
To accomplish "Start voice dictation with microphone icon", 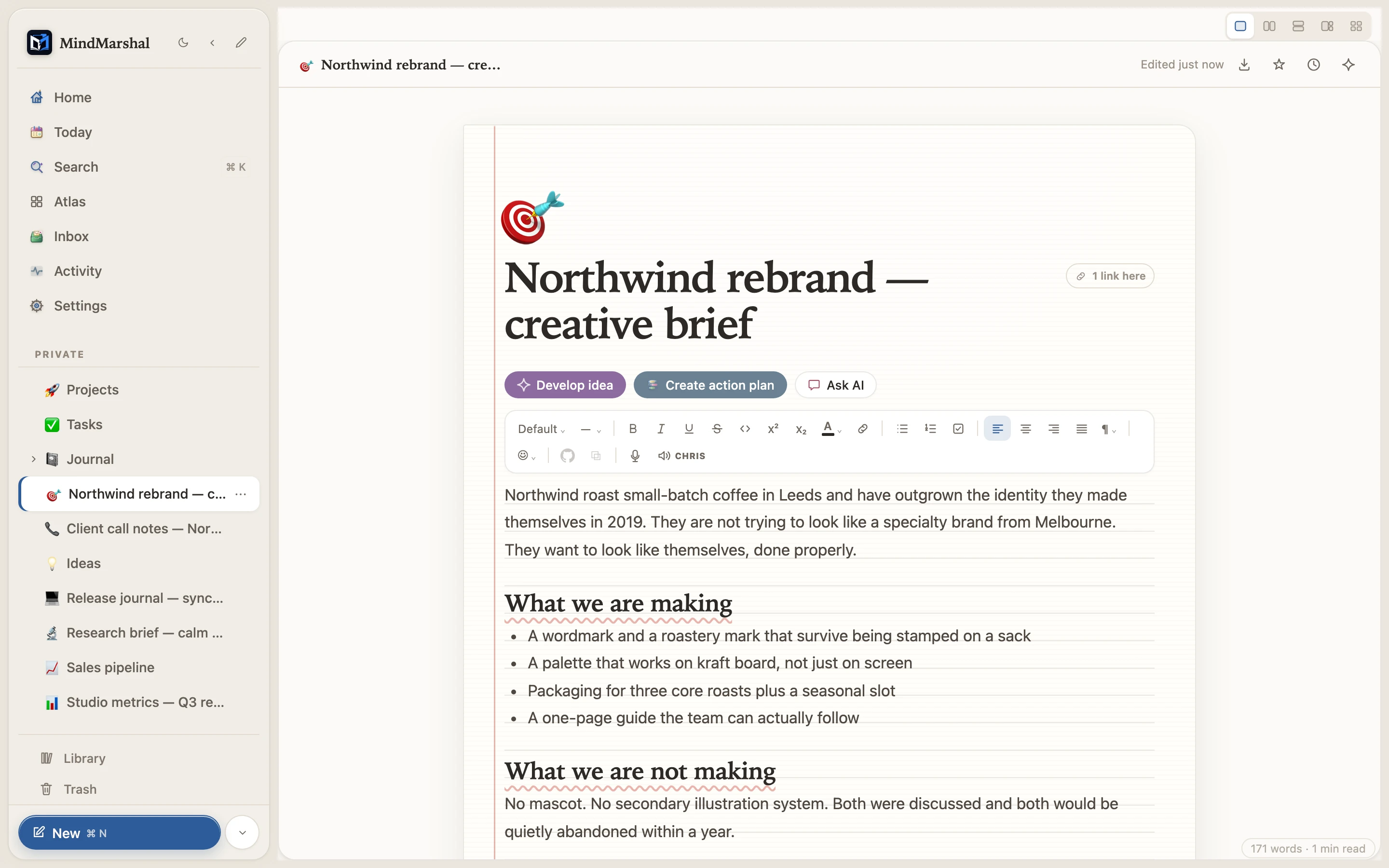I will tap(635, 456).
